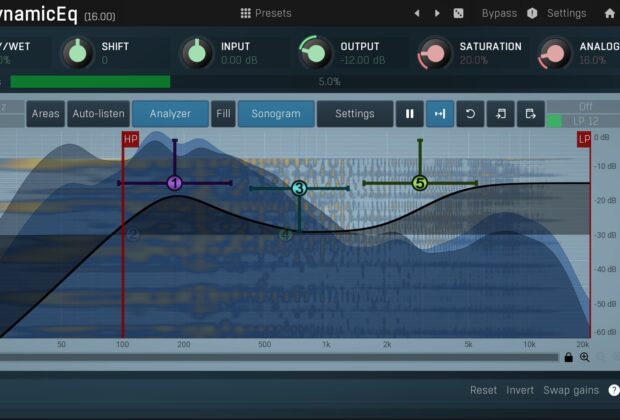Select EQ band 3 node
620x420 pixels.
point(299,188)
